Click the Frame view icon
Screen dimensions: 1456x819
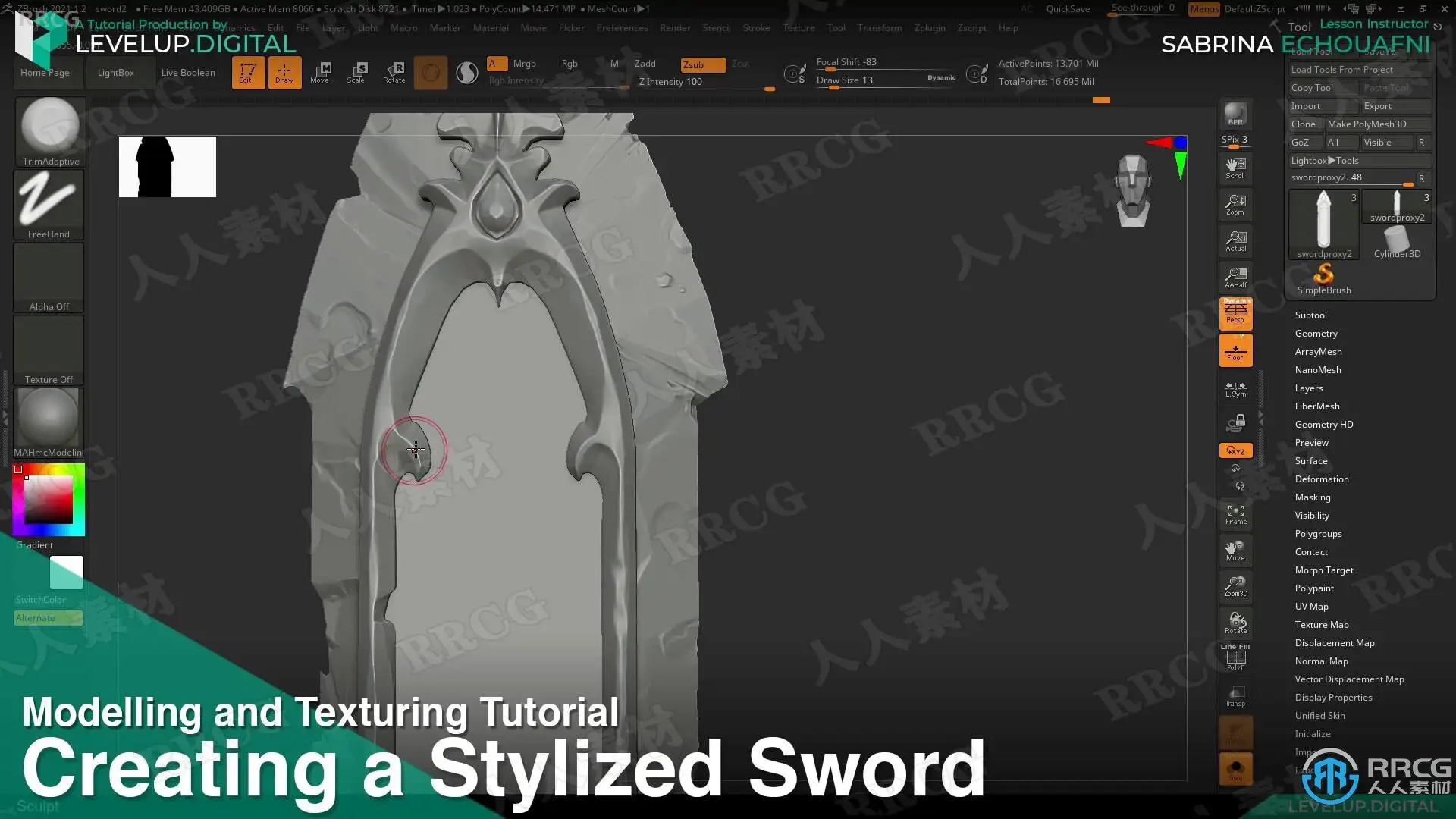coord(1235,514)
